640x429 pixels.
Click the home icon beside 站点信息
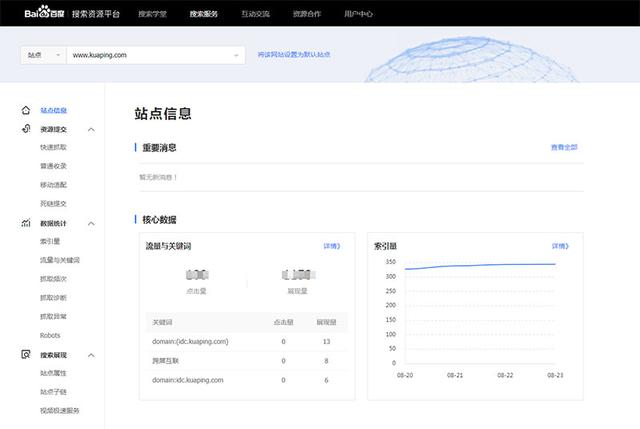26,110
